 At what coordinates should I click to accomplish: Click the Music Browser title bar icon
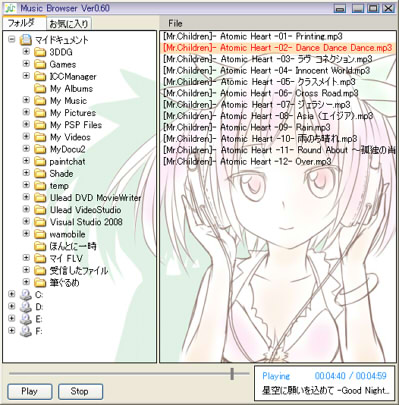10,8
